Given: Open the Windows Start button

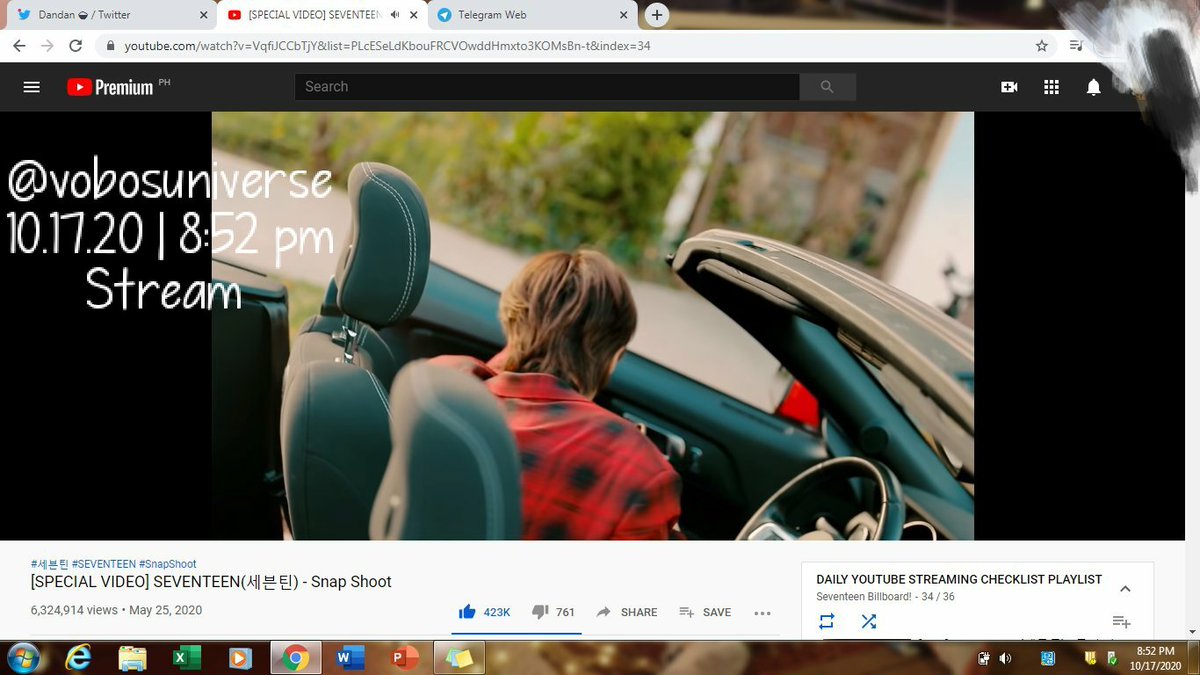Looking at the screenshot, I should [22, 658].
